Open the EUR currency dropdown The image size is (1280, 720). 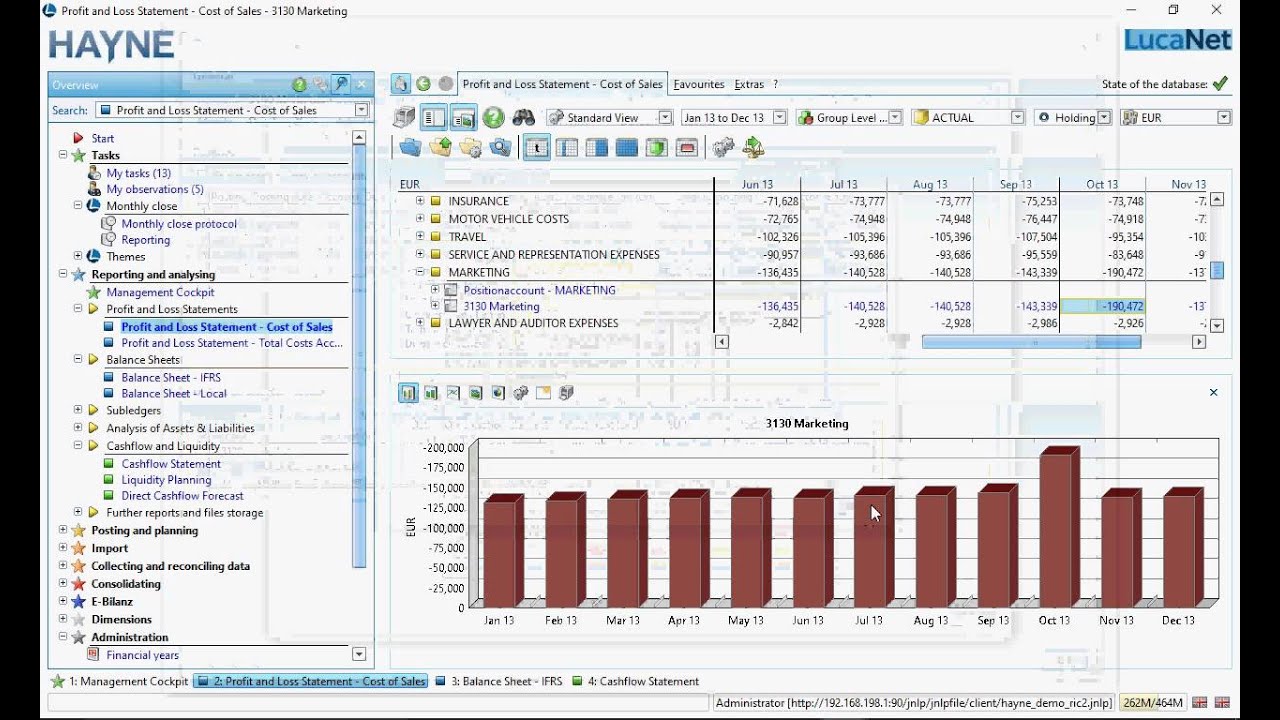pos(1224,118)
